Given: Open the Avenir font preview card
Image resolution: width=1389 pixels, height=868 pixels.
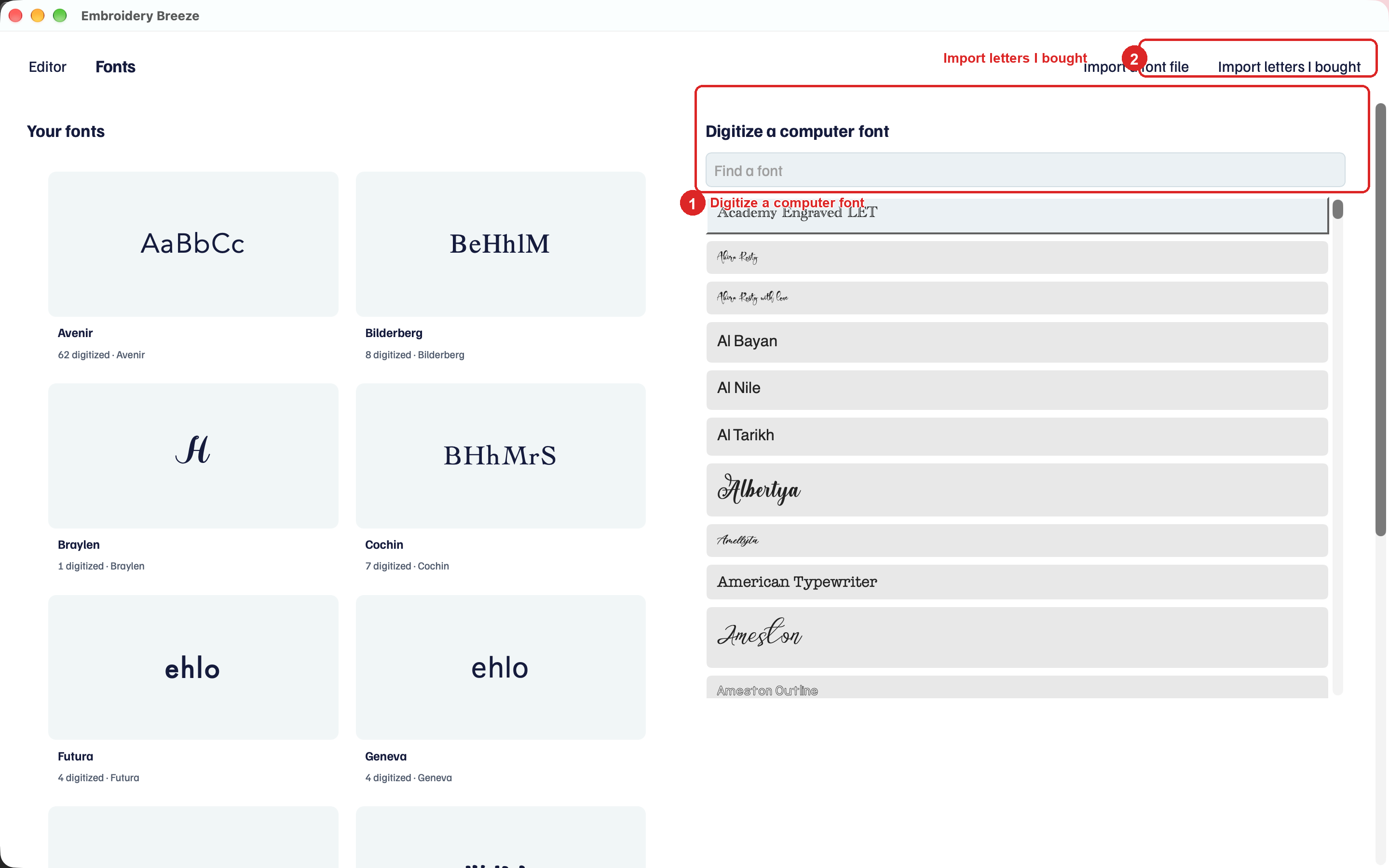Looking at the screenshot, I should point(193,244).
